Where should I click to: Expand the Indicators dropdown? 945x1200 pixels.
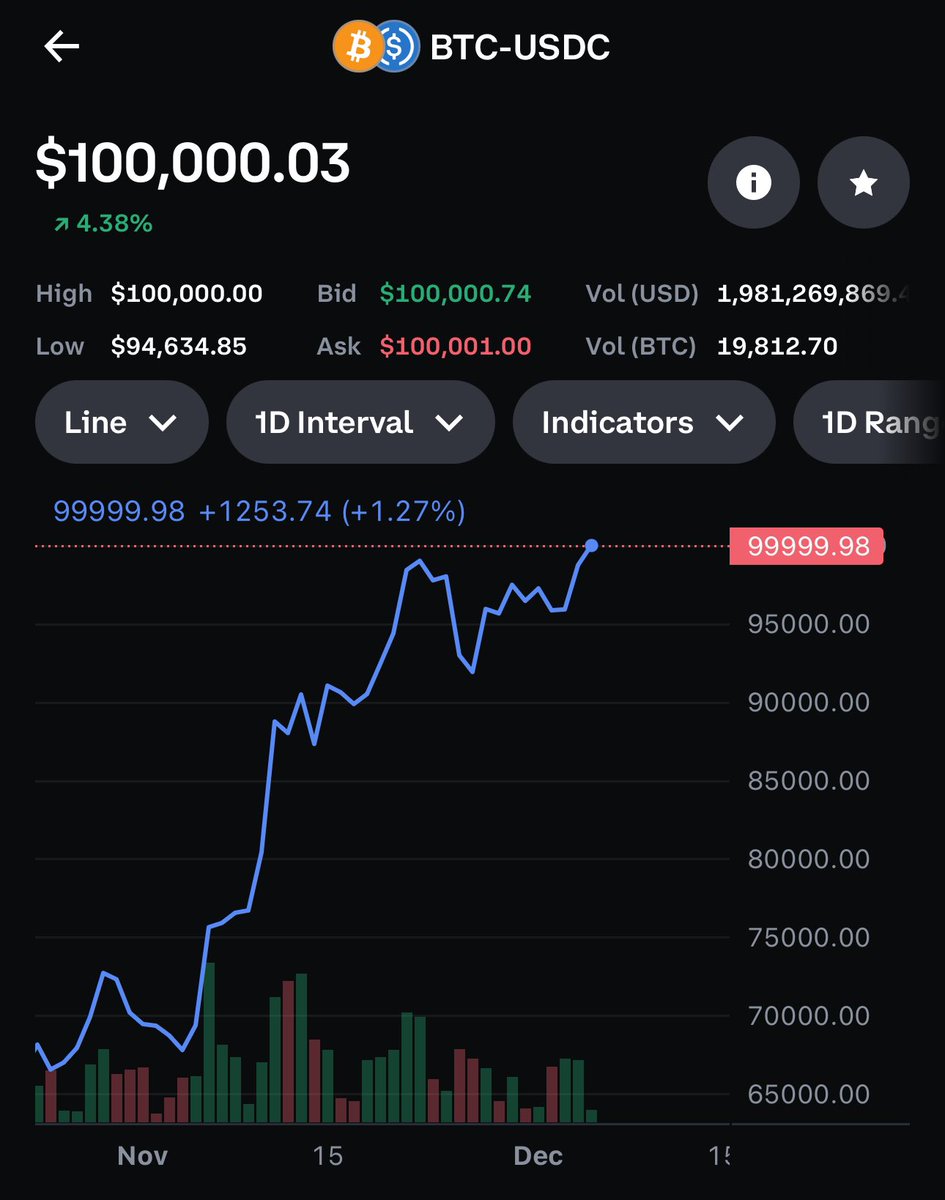(643, 422)
